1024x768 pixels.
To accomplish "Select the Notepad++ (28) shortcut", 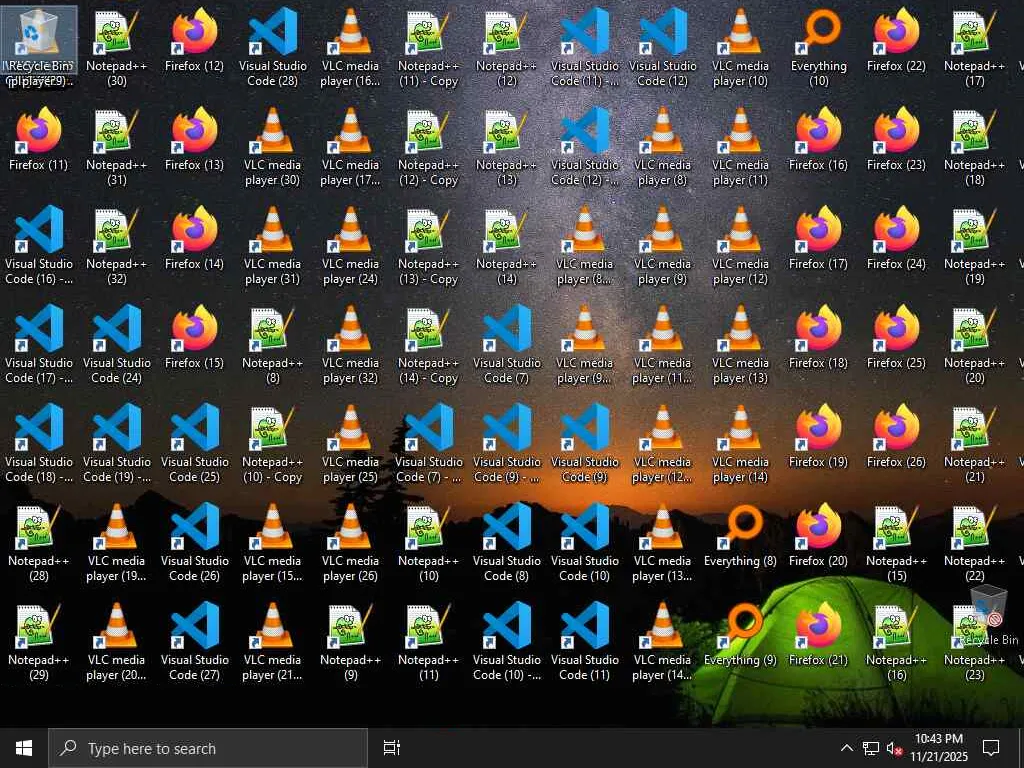I will point(39,543).
